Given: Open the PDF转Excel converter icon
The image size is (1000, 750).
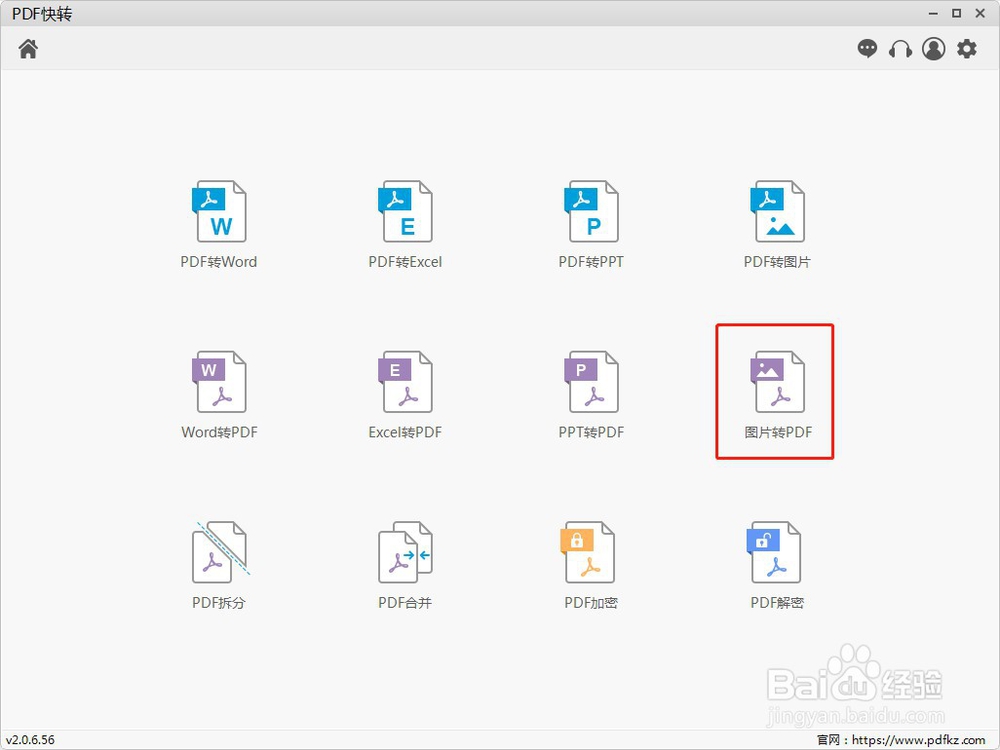Looking at the screenshot, I should (405, 212).
